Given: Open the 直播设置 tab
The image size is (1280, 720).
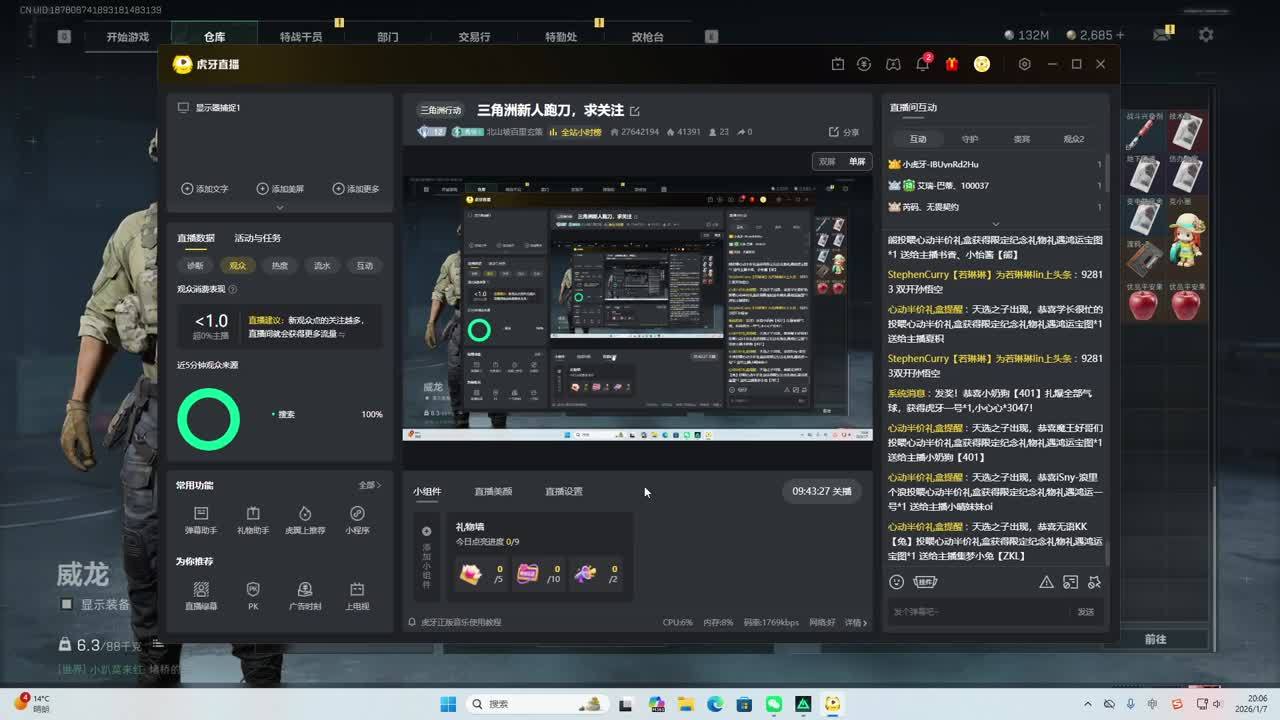Looking at the screenshot, I should [563, 491].
